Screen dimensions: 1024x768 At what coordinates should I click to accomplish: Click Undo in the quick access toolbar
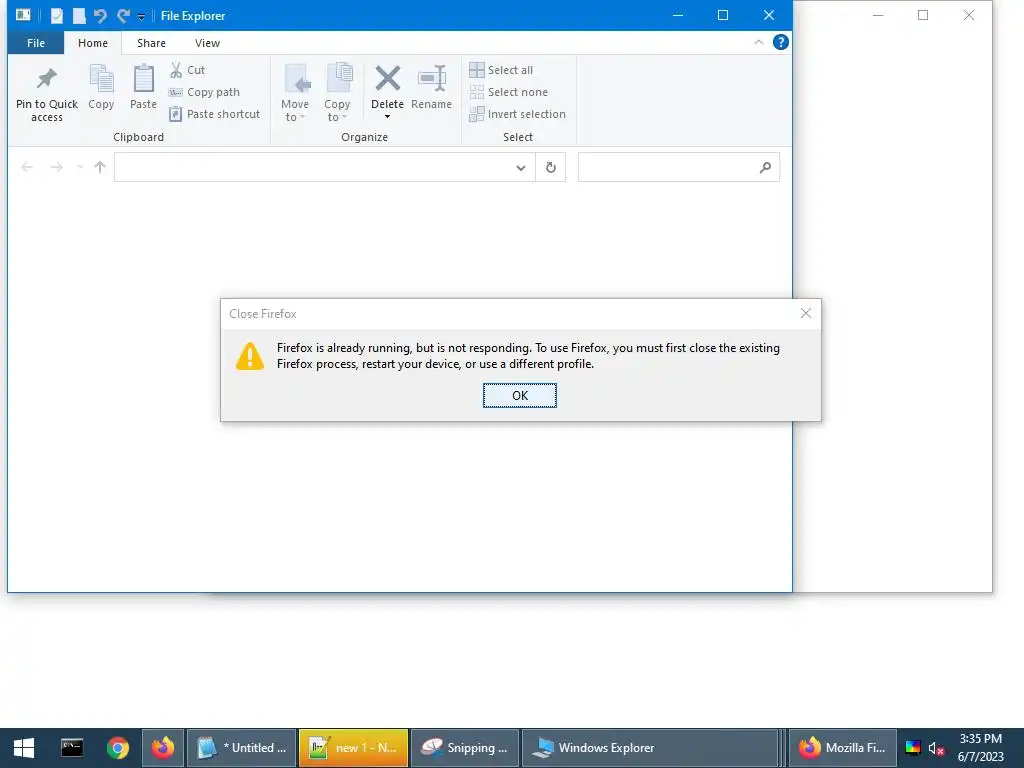tap(101, 16)
